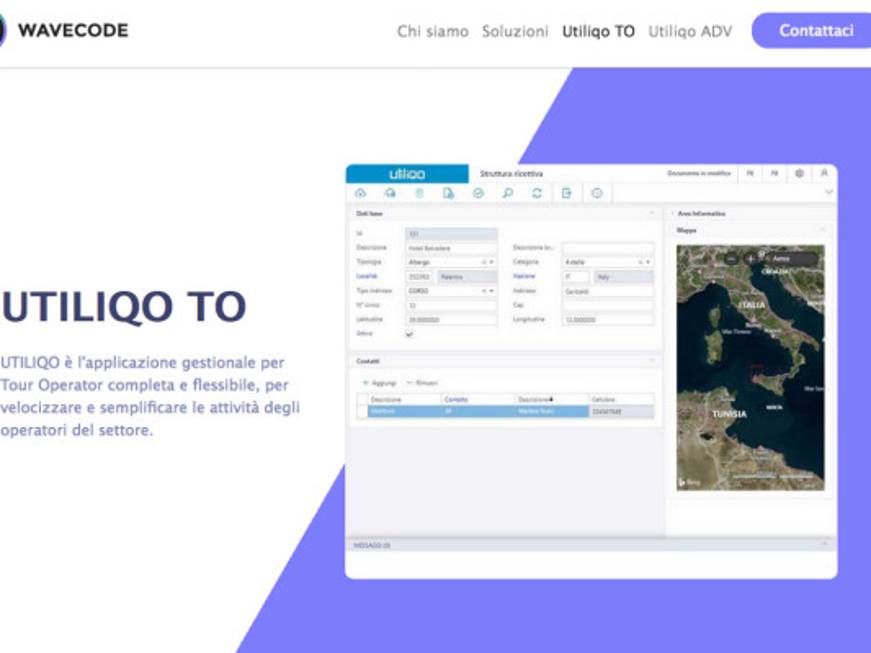Click the blue Nazione label link
Screen dimensions: 871x653
coord(524,276)
